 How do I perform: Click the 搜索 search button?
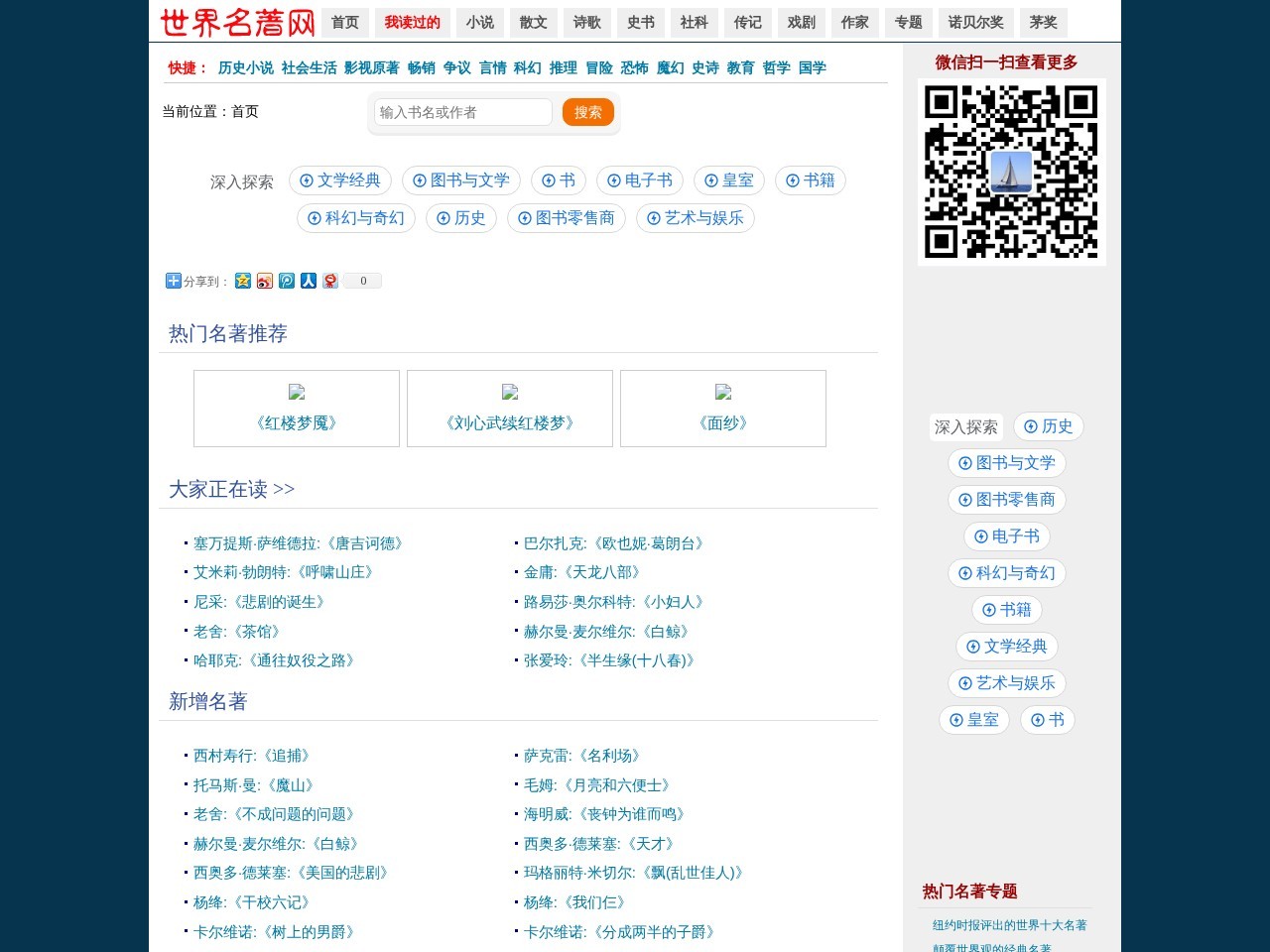[587, 112]
